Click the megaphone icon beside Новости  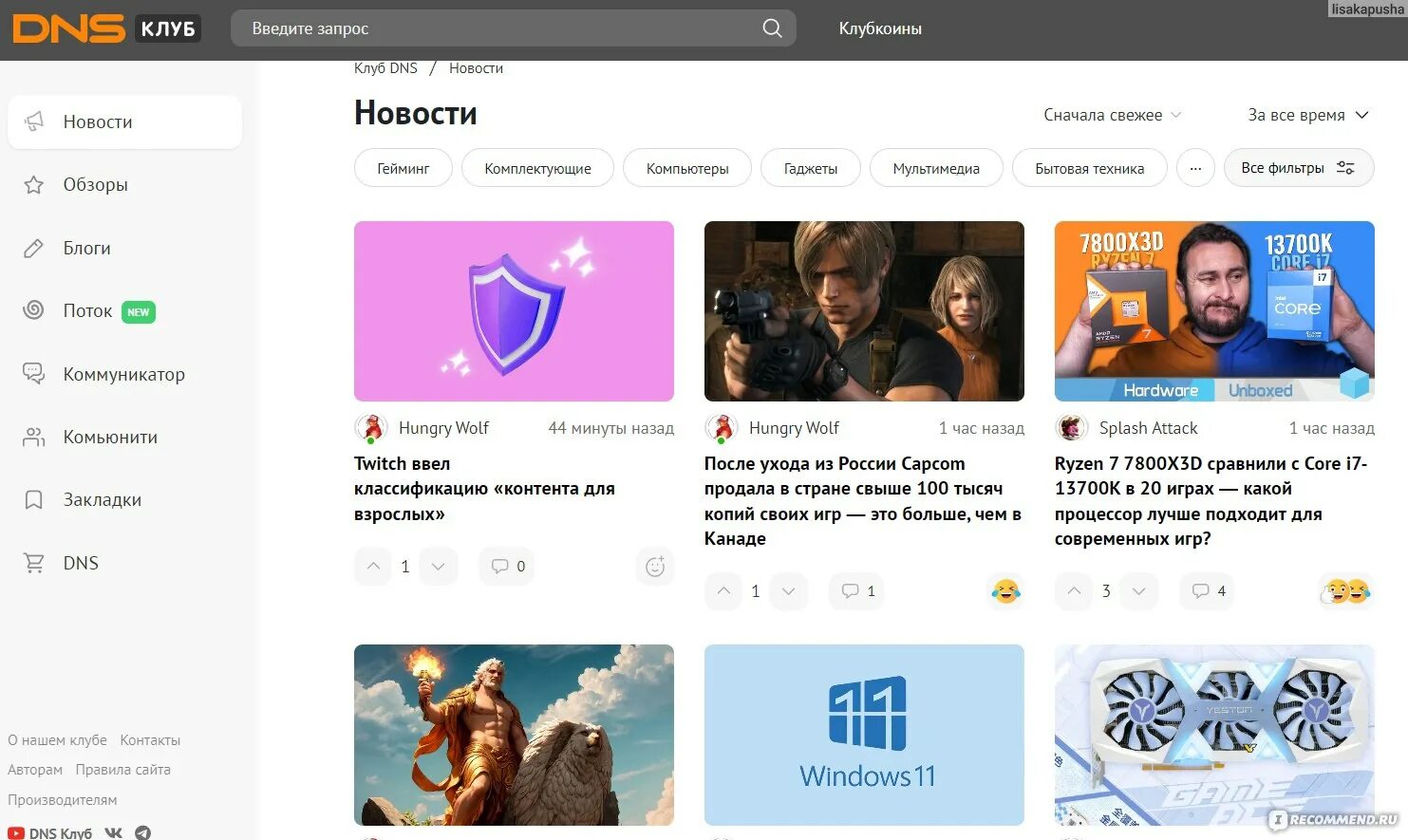point(34,121)
